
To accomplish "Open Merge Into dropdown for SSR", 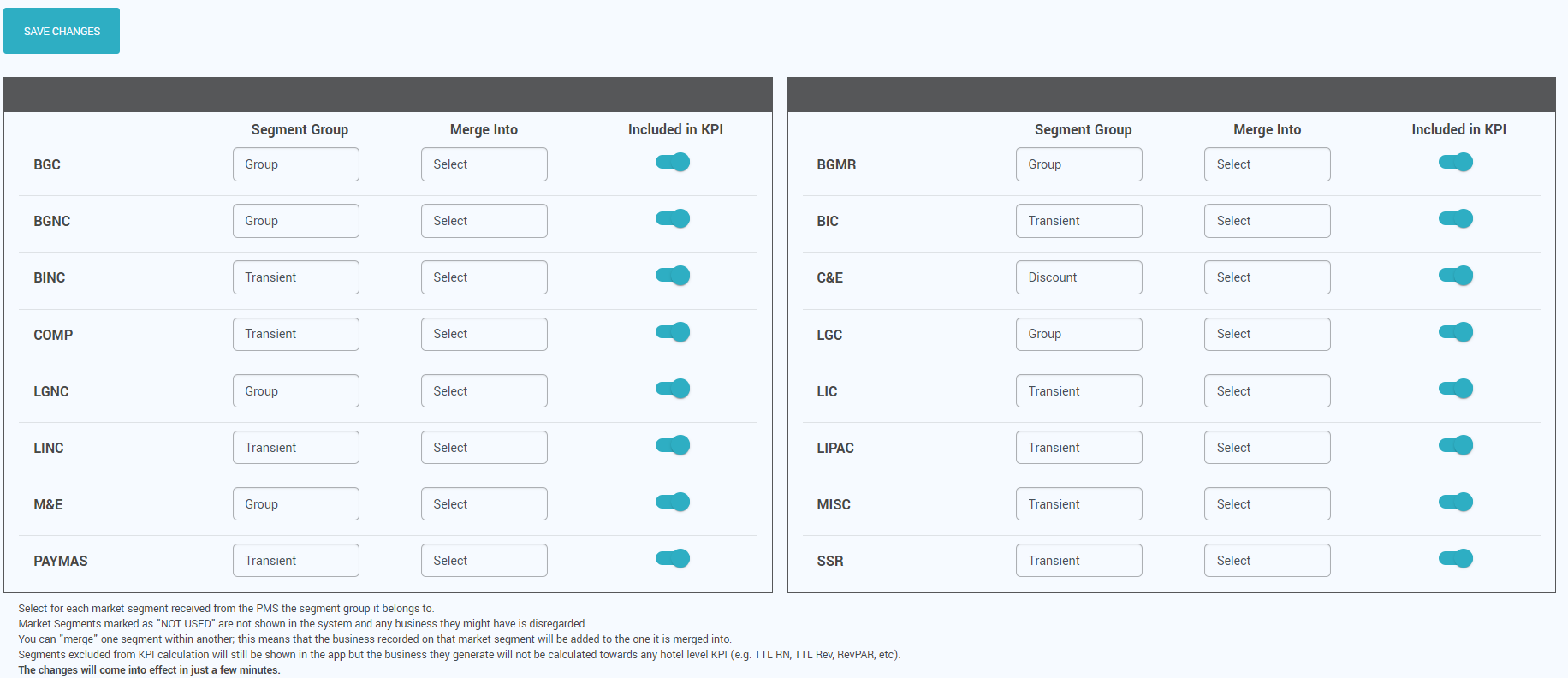I will [1268, 561].
